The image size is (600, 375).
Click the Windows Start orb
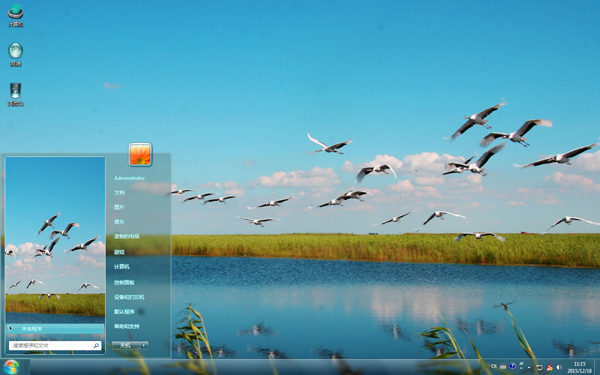click(x=11, y=367)
